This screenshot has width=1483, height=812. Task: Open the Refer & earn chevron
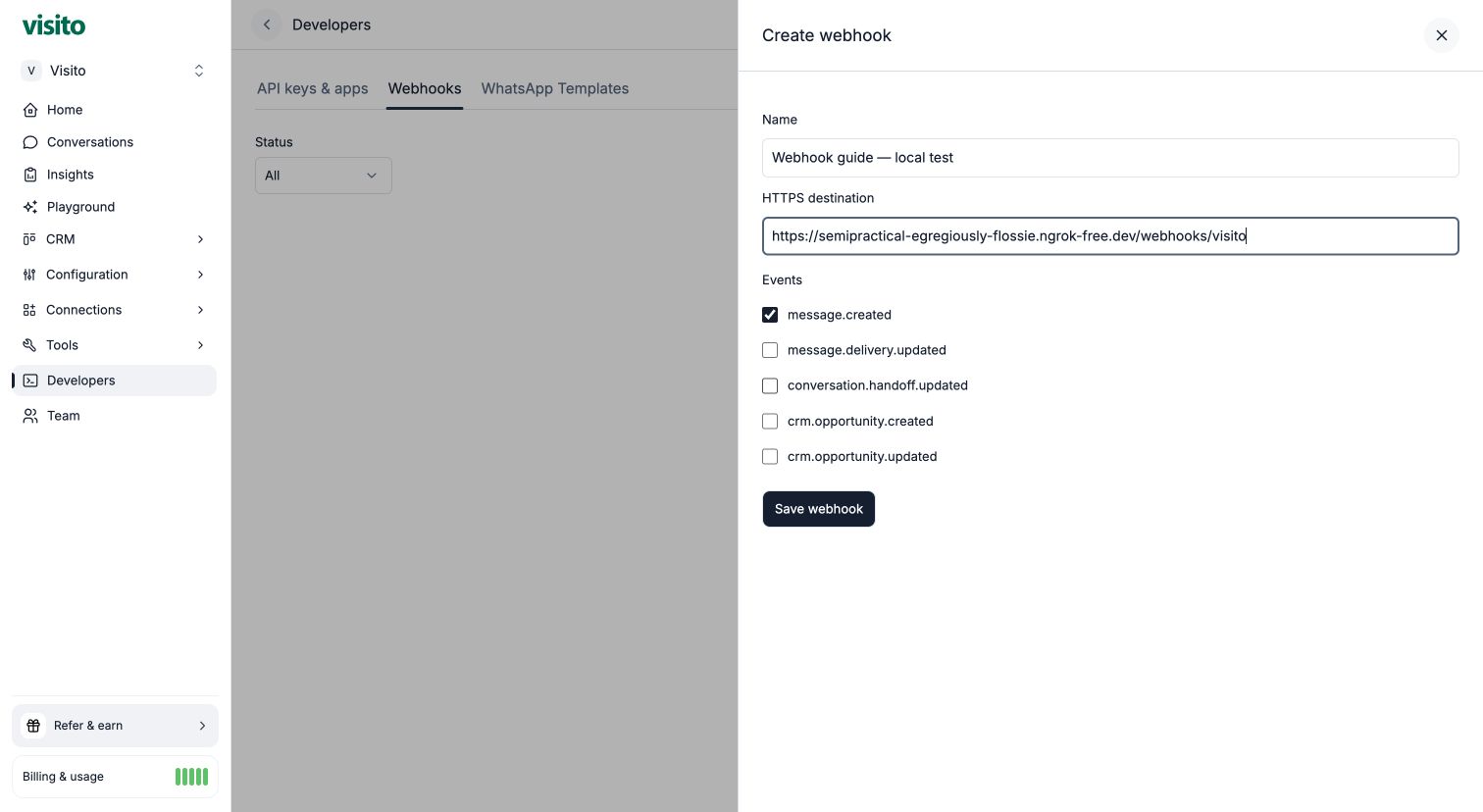coord(202,726)
